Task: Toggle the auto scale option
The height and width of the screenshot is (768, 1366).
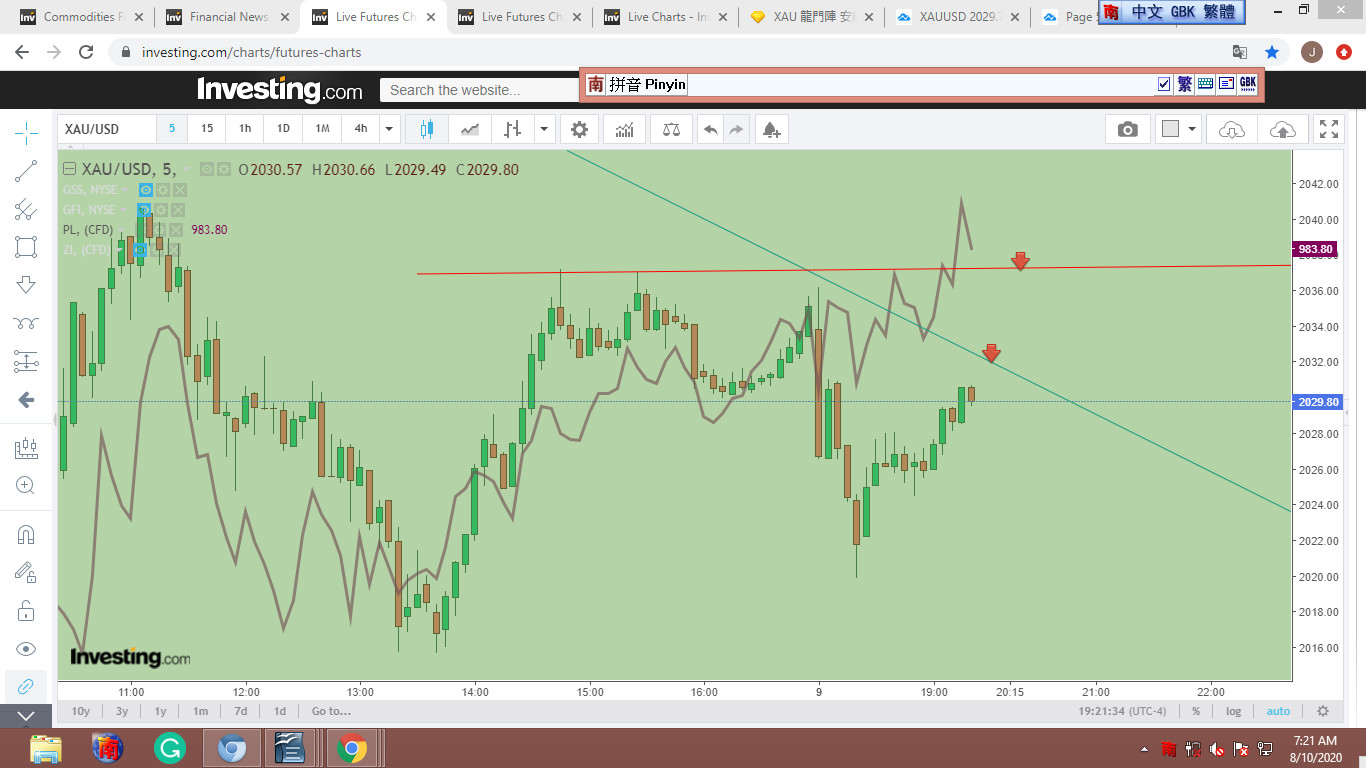Action: click(1278, 711)
